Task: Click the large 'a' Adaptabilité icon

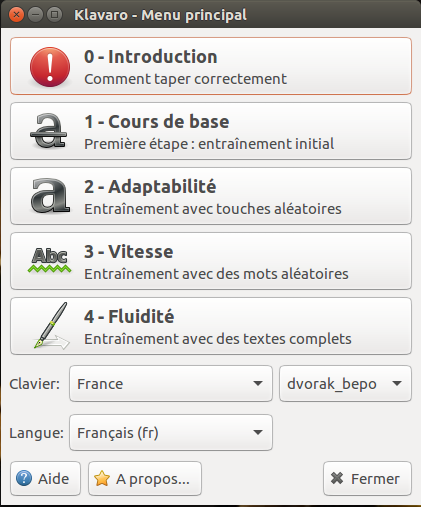Action: point(50,196)
